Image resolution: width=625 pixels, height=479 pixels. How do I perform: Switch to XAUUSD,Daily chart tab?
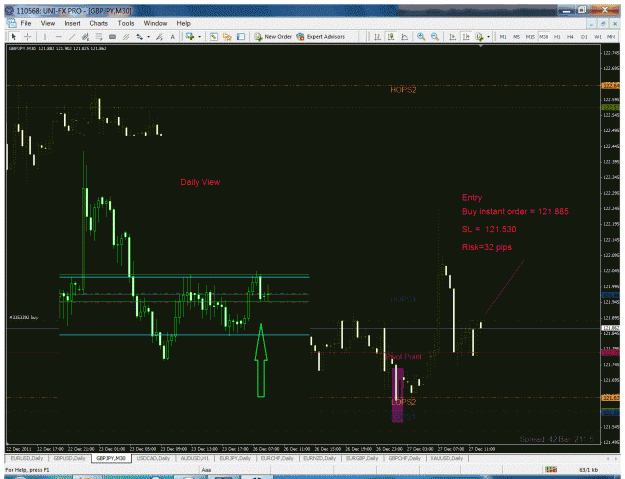click(446, 458)
